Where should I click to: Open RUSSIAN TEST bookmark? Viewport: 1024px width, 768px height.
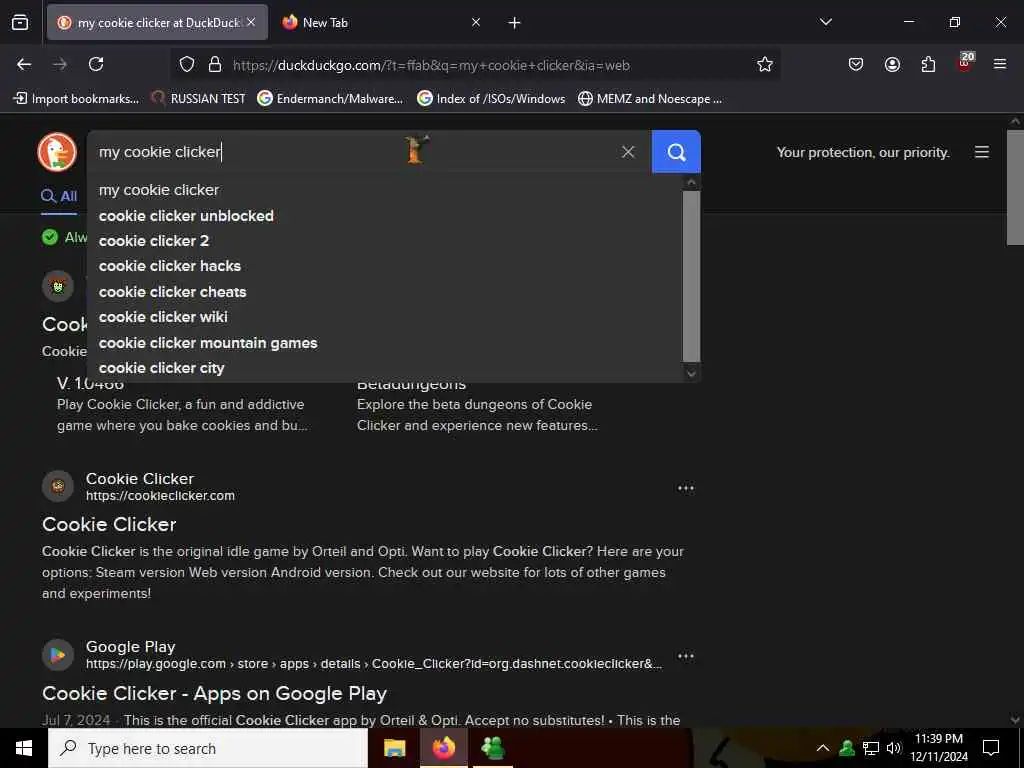click(199, 99)
